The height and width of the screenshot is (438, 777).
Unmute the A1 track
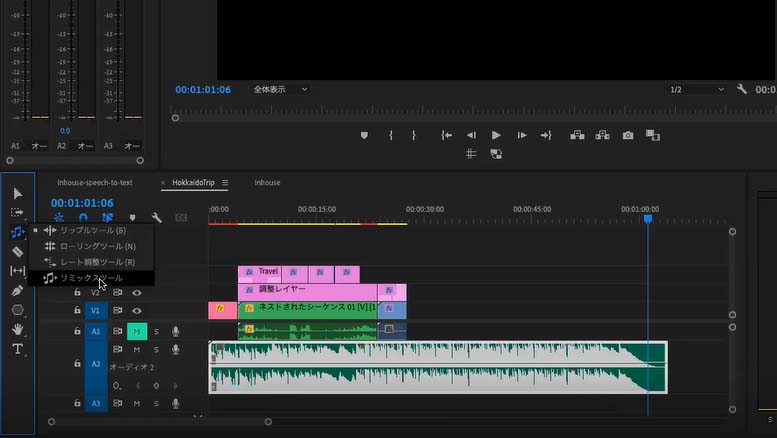point(137,331)
